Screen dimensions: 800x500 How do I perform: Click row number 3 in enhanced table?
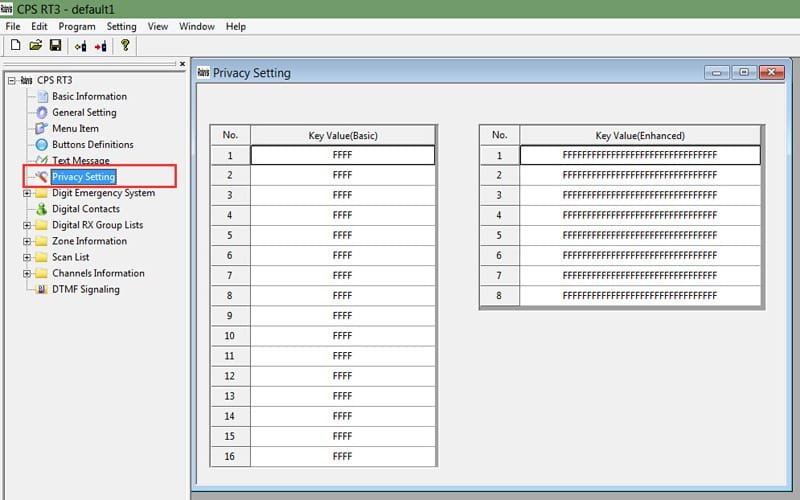[x=499, y=195]
